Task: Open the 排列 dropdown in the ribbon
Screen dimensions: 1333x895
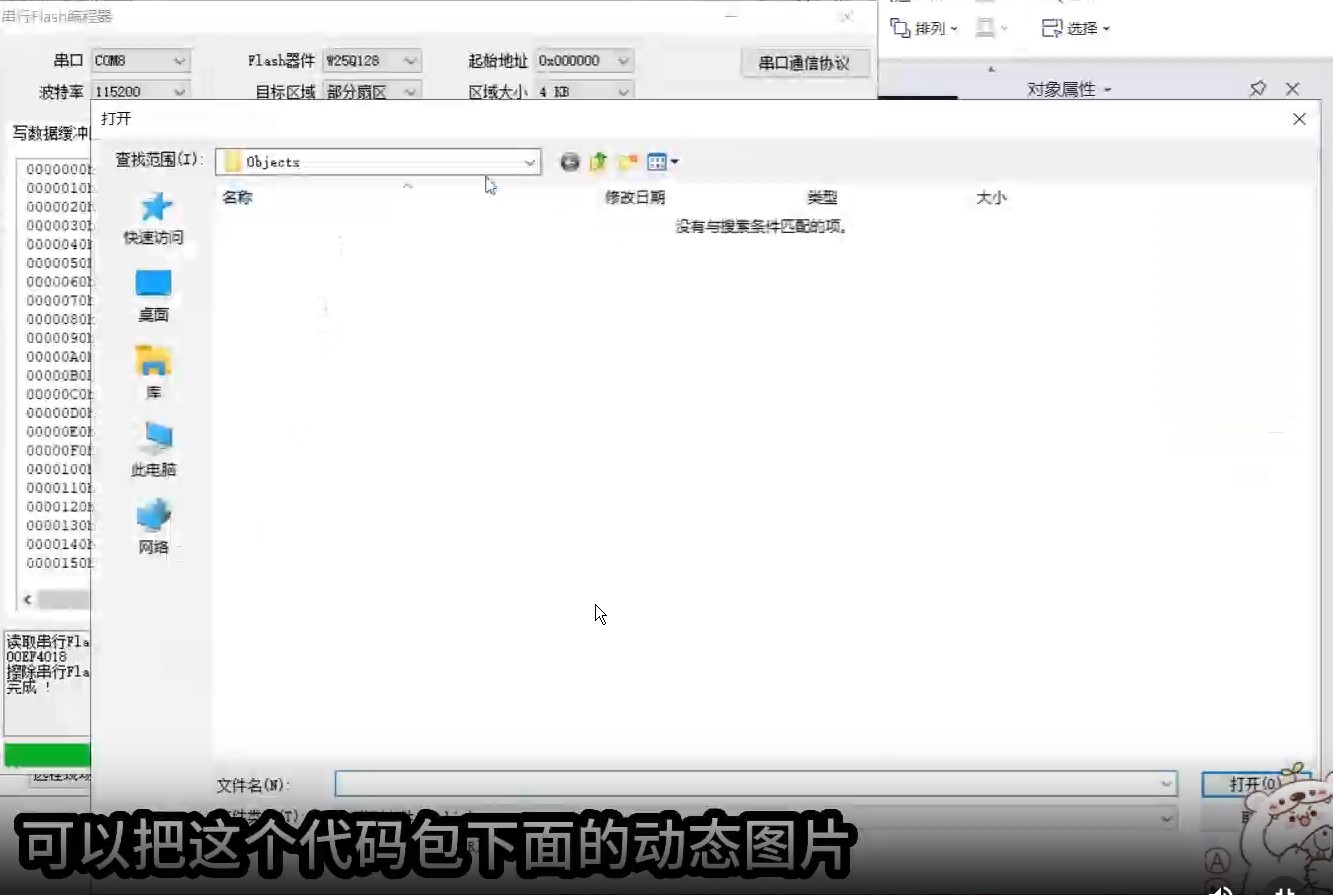Action: 924,28
